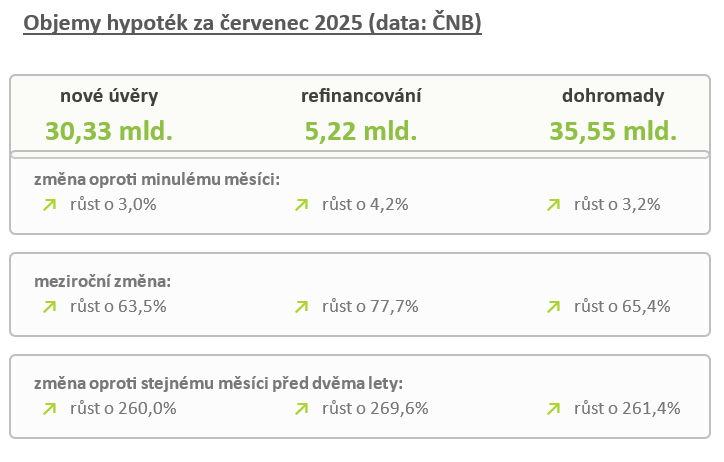Select the arrow icon next to růst o 269,6%
724x462 pixels.
tap(301, 408)
